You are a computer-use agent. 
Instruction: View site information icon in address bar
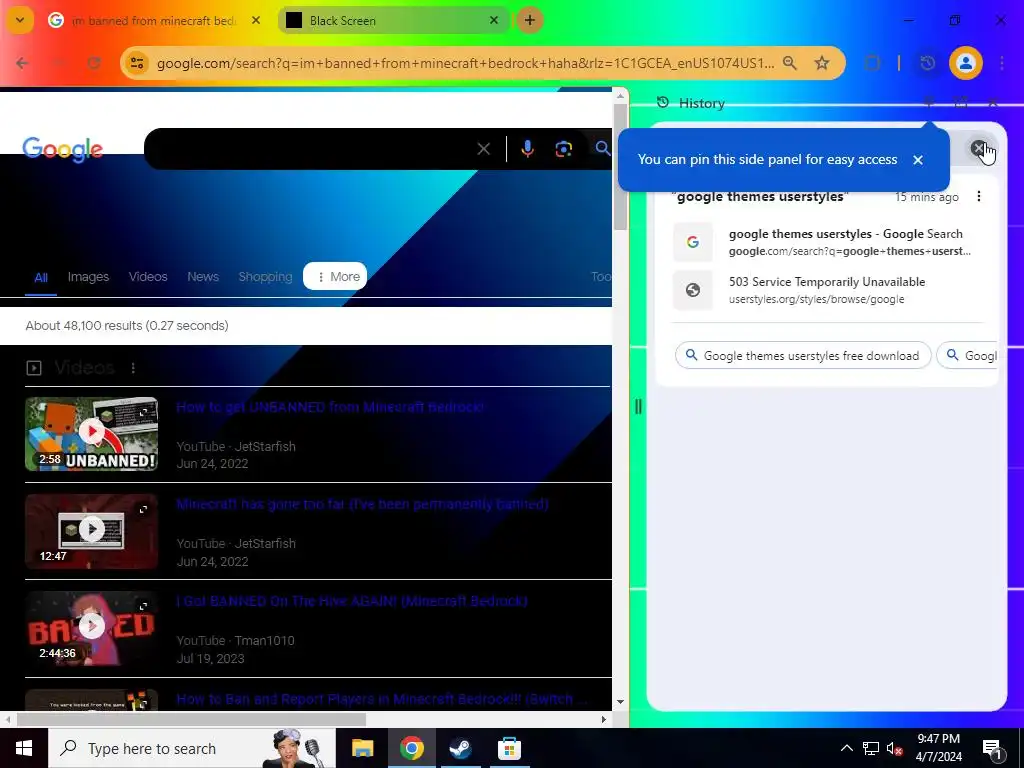136,63
